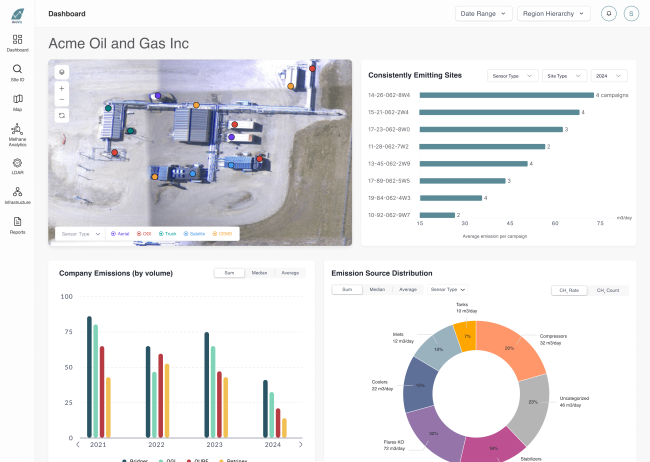Click site label 15-21-062-2W4
The image size is (650, 462).
coord(388,112)
